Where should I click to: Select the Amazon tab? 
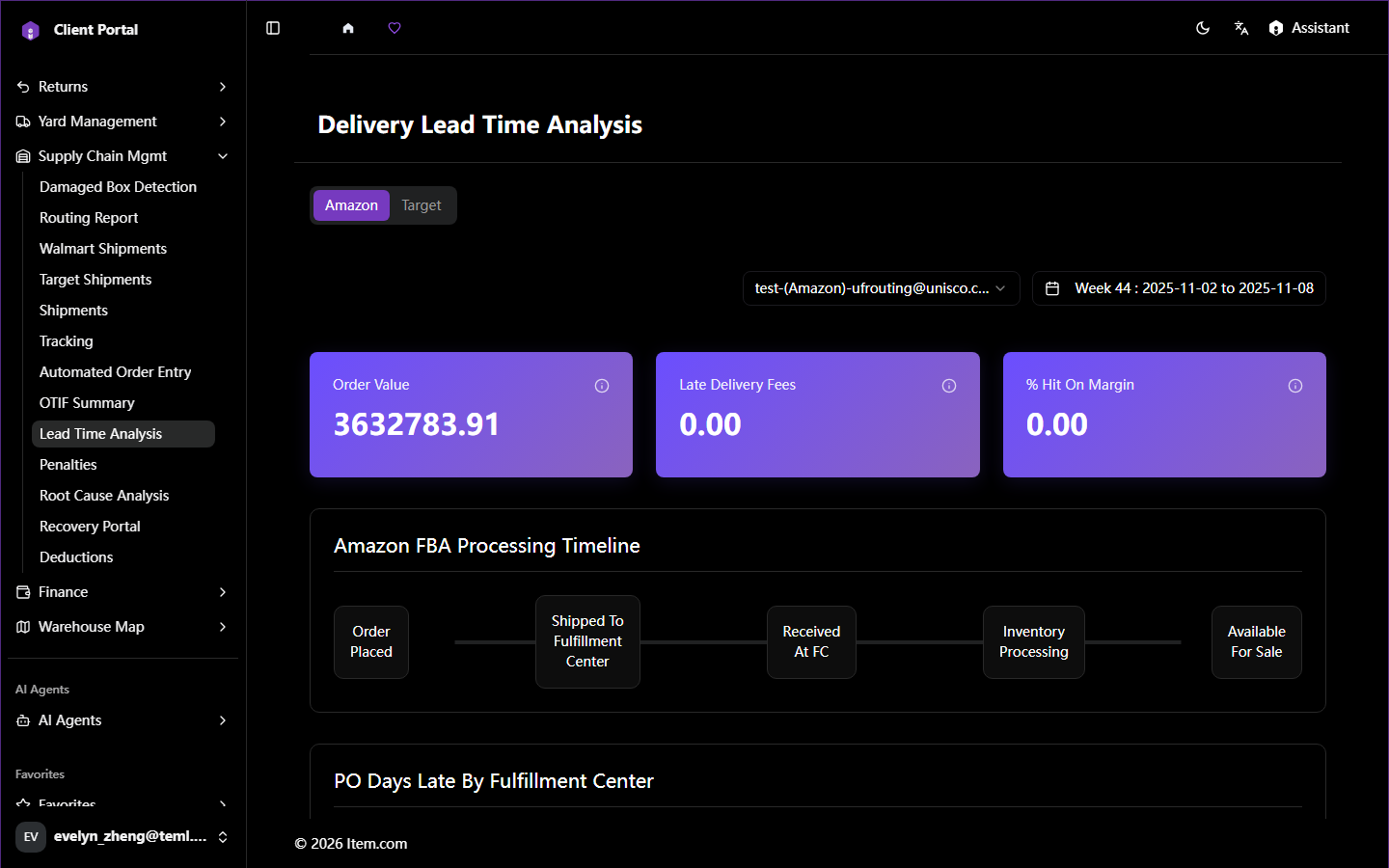[351, 205]
